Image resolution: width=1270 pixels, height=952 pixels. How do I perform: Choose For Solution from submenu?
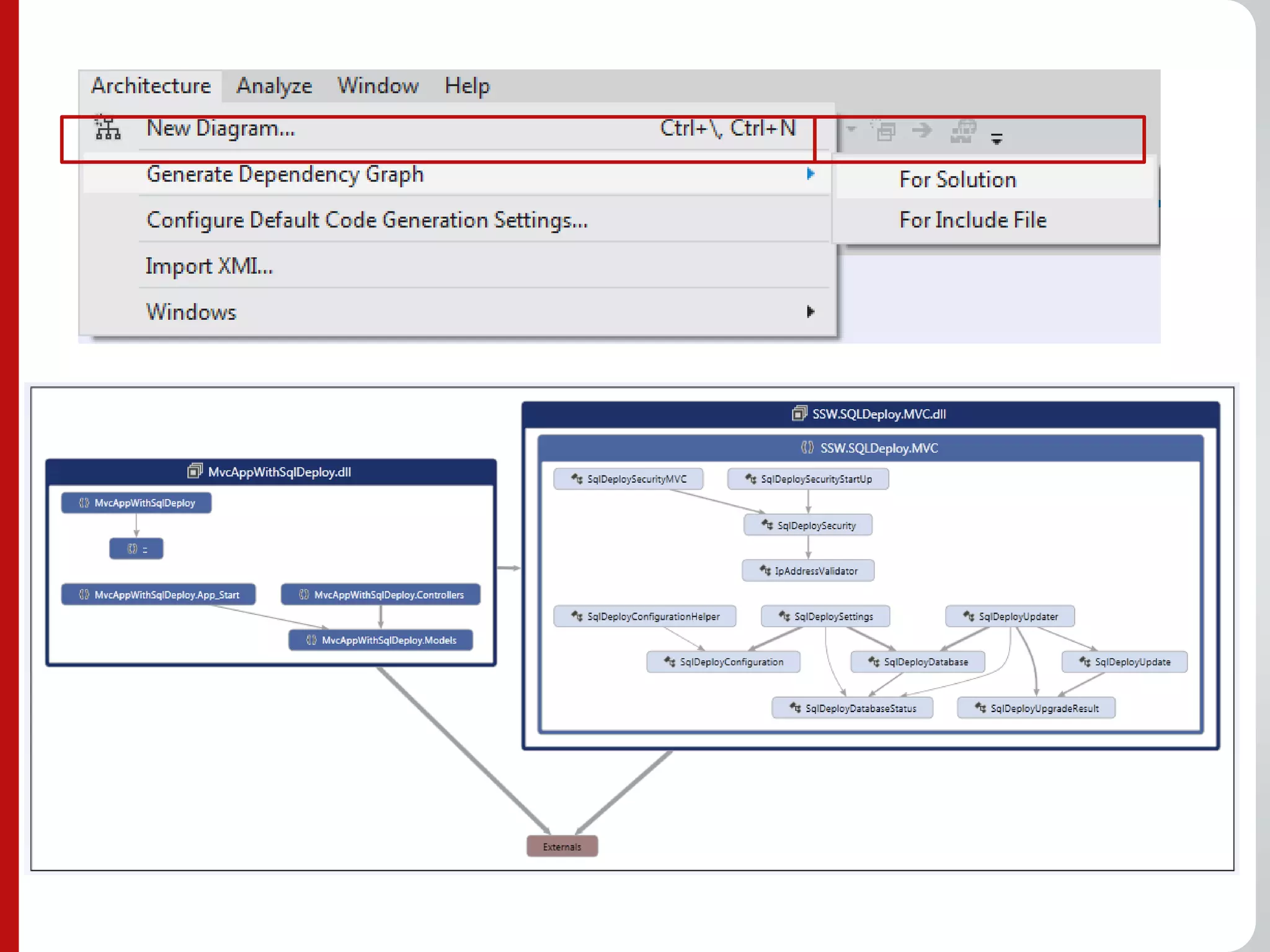pyautogui.click(x=957, y=180)
